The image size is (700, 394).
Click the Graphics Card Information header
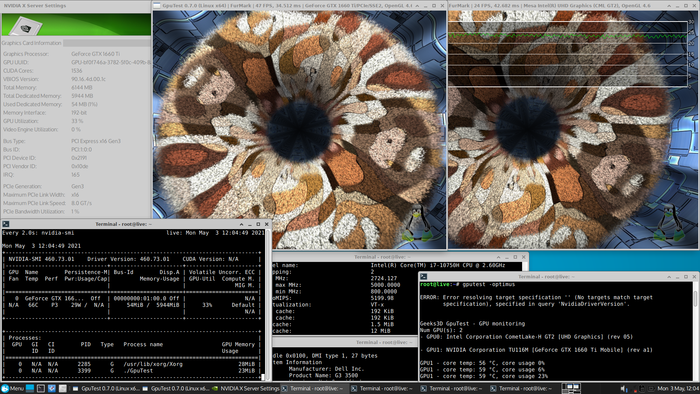[31, 43]
